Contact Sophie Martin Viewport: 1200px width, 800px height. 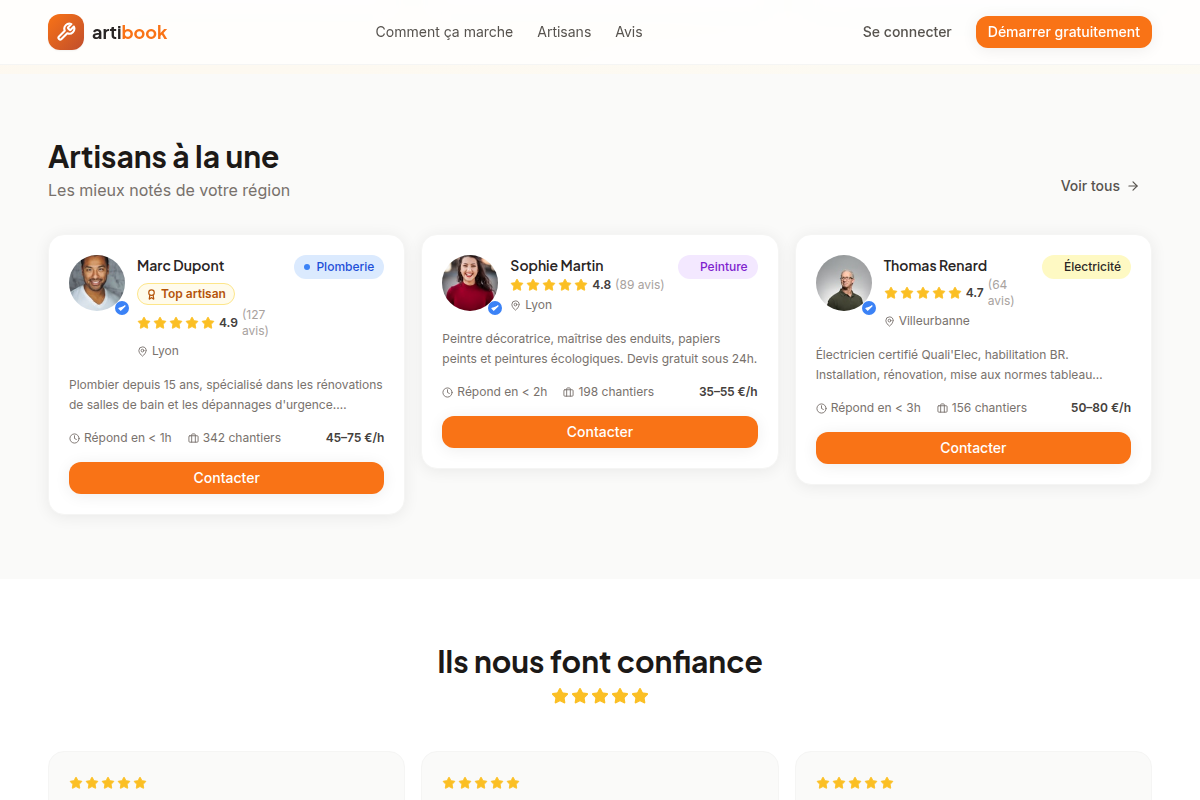click(x=600, y=432)
